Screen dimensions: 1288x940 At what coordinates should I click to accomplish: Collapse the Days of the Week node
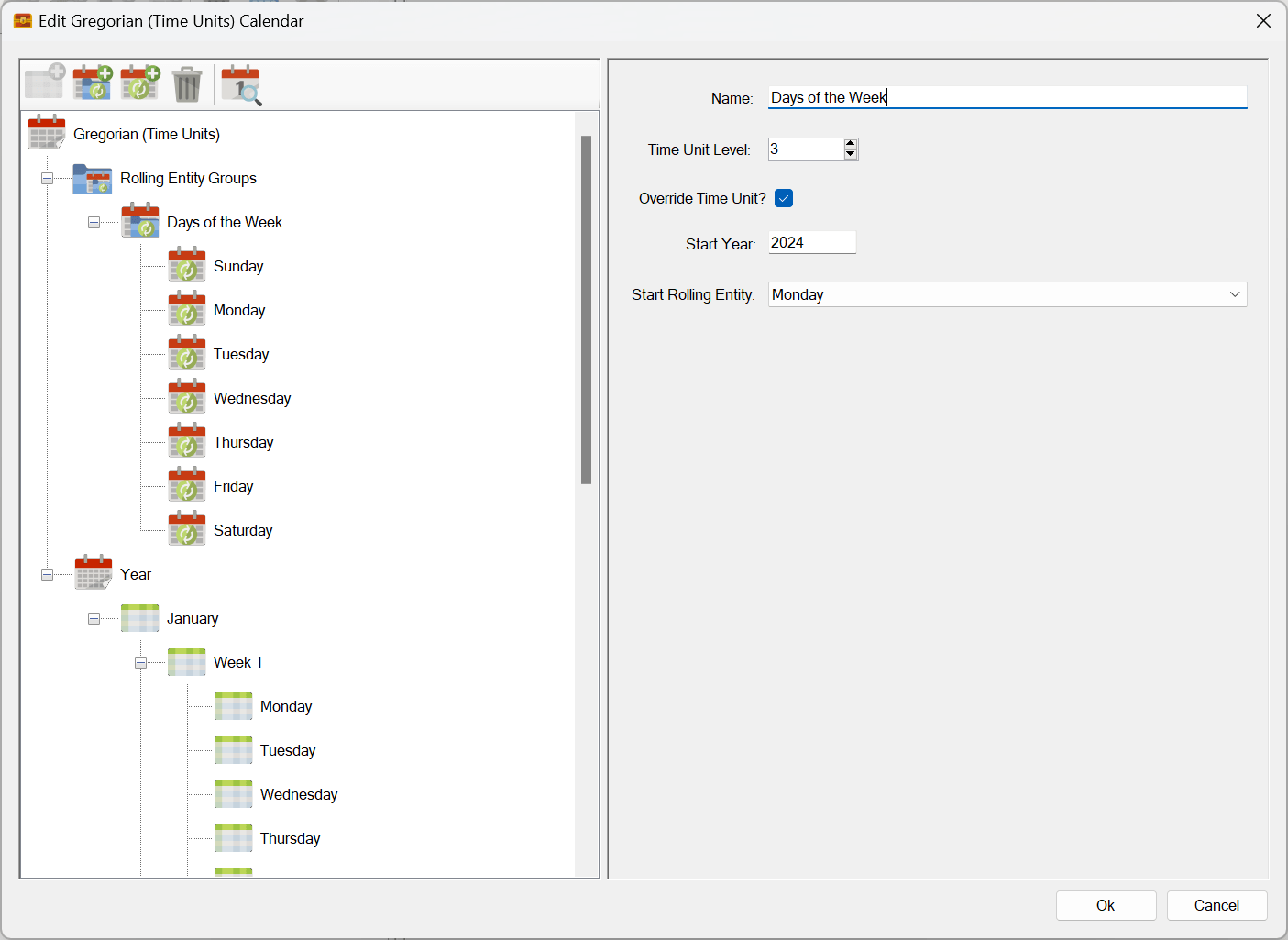tap(94, 223)
